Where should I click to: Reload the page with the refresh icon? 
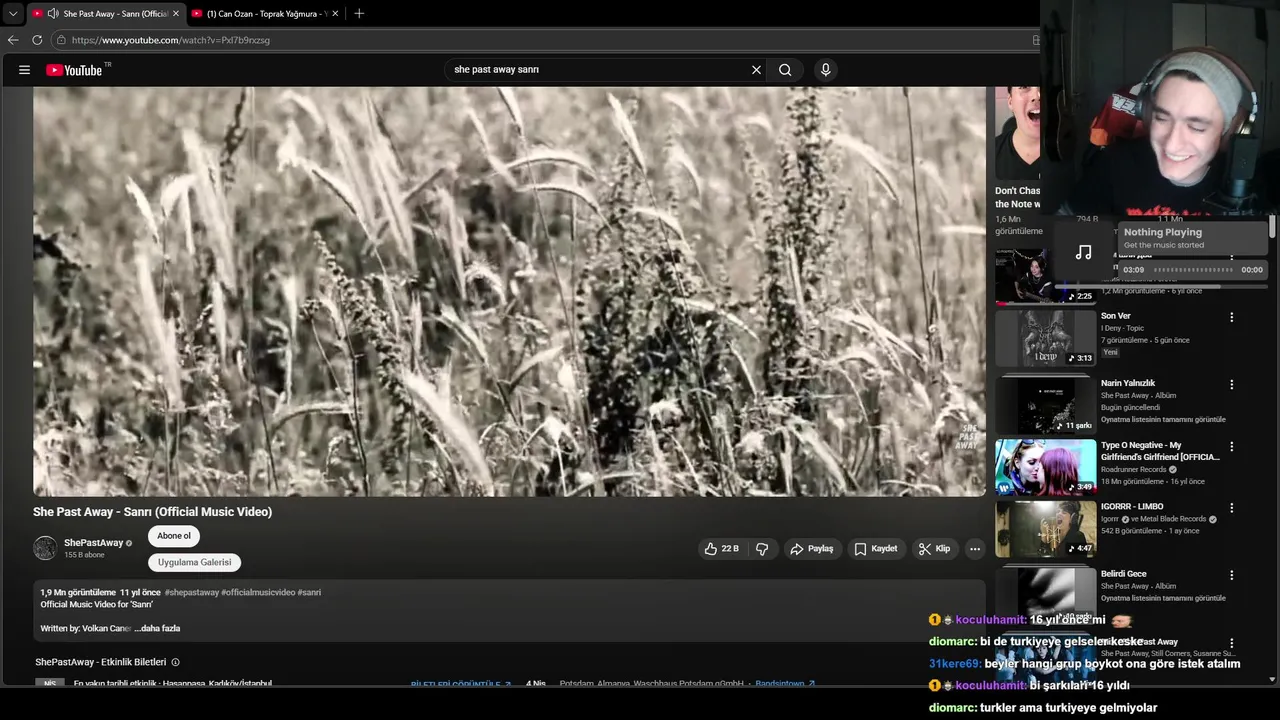37,40
